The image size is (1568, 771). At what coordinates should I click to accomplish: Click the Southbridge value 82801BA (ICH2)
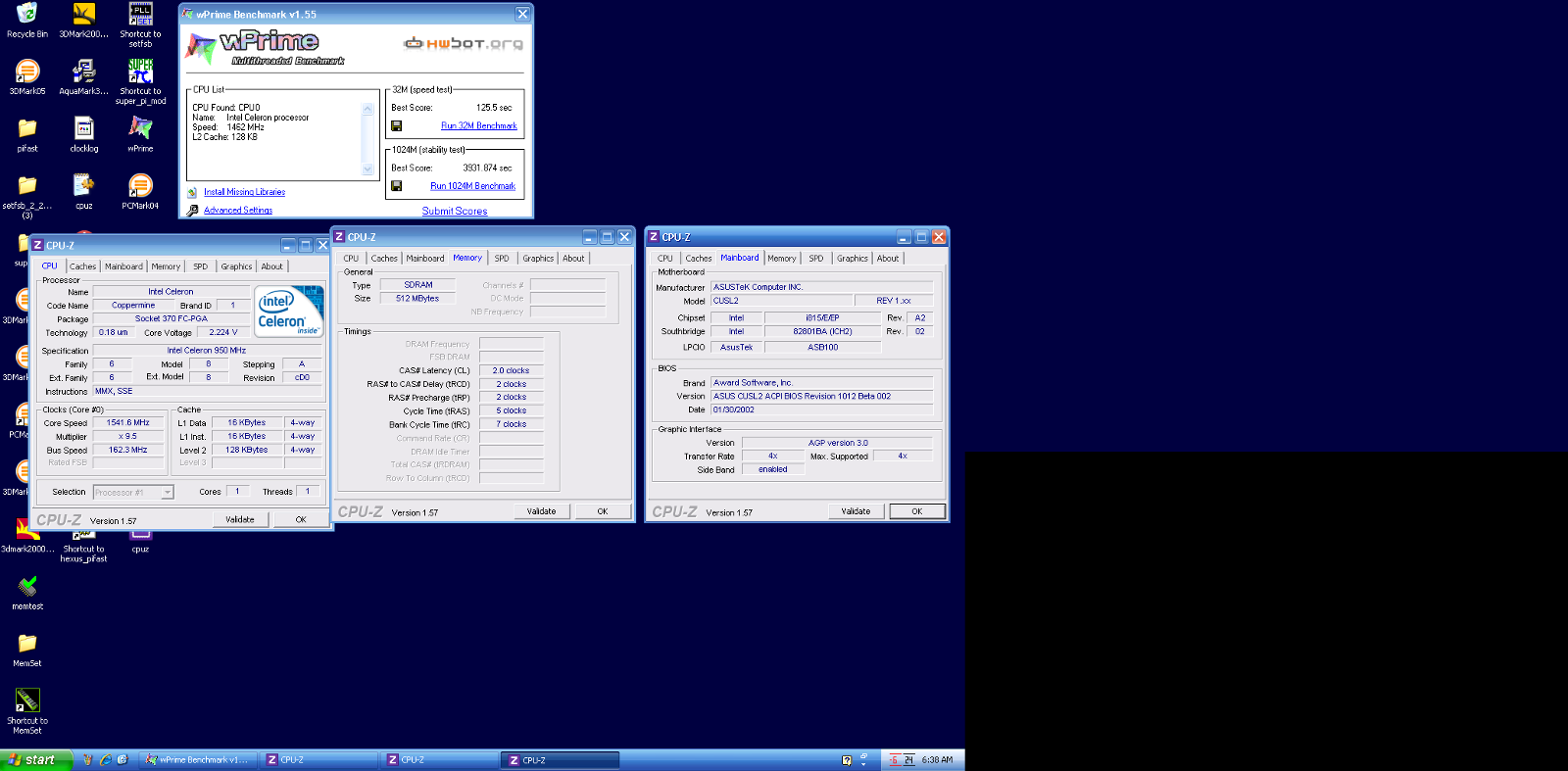(x=822, y=331)
